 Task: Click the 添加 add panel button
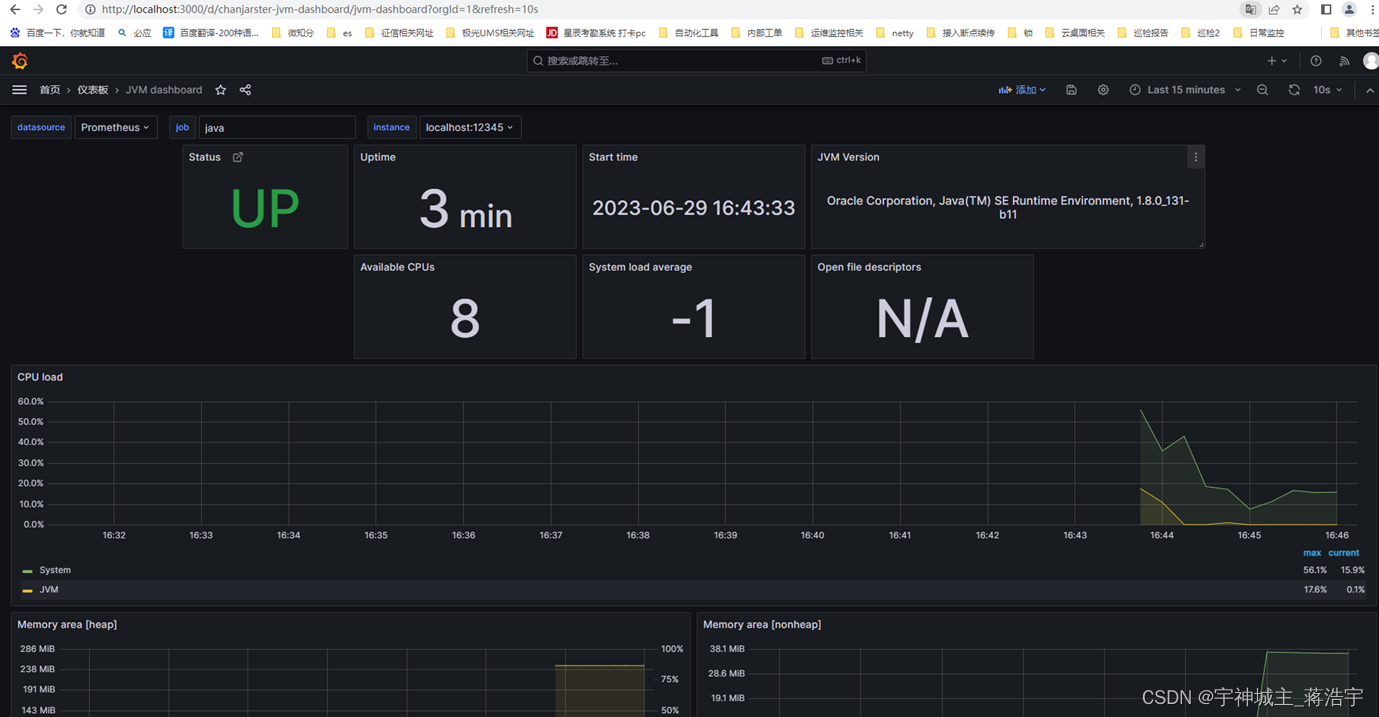point(1022,89)
